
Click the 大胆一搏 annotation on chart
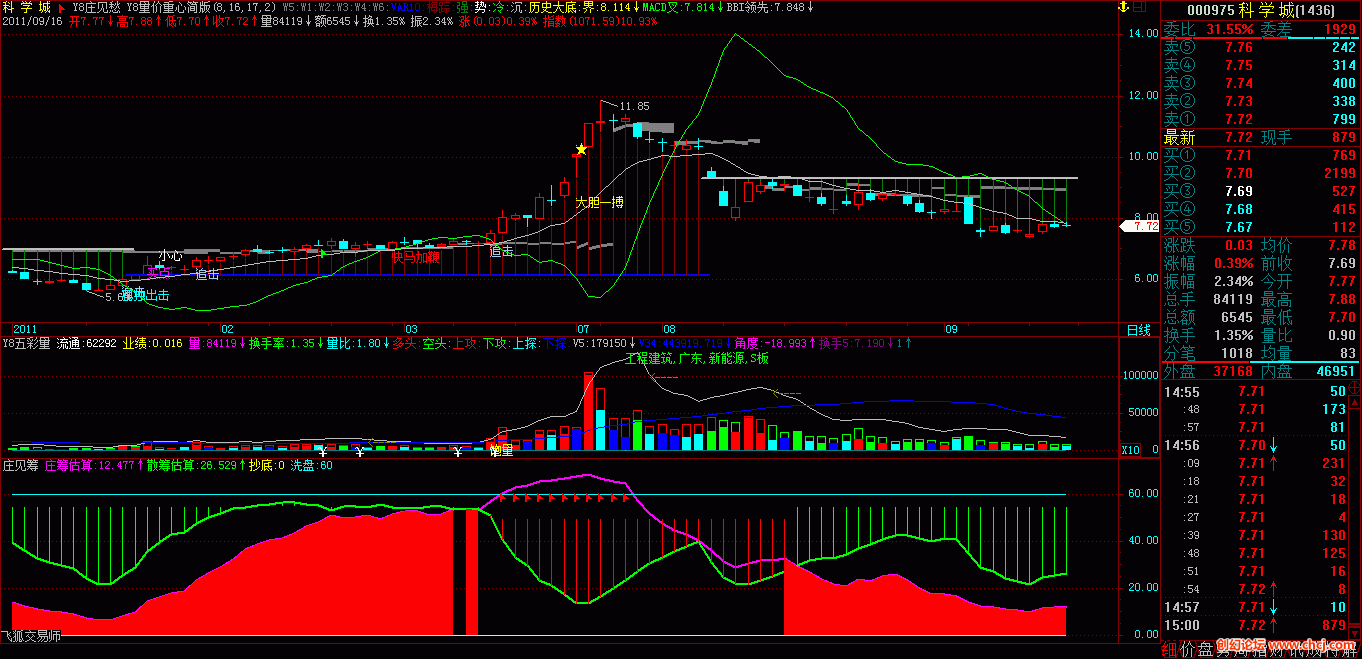tap(599, 202)
